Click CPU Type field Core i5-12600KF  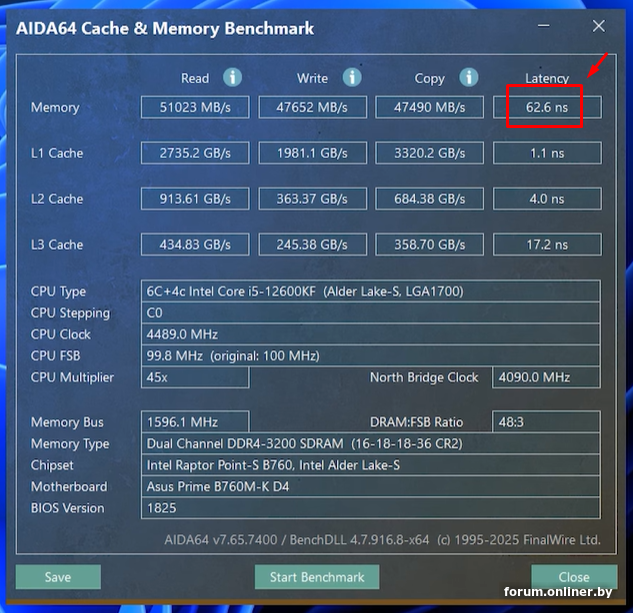click(x=371, y=291)
